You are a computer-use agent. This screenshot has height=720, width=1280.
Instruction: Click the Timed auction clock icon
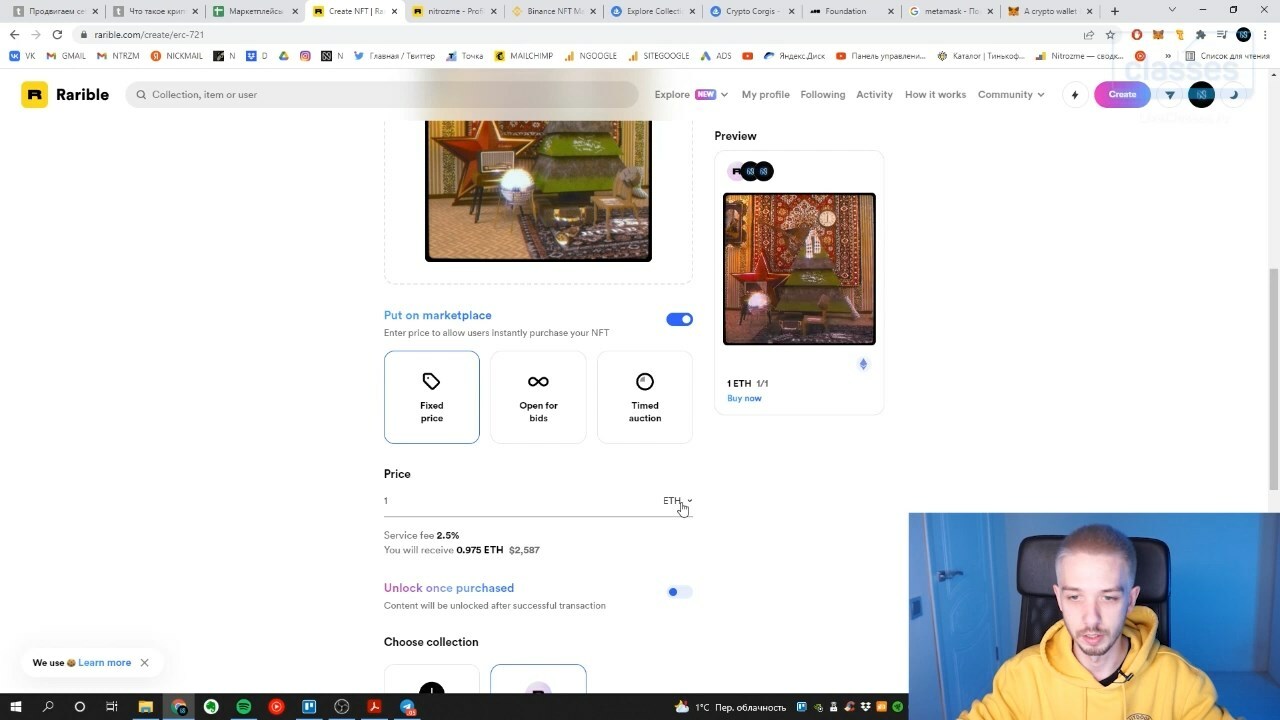click(645, 381)
